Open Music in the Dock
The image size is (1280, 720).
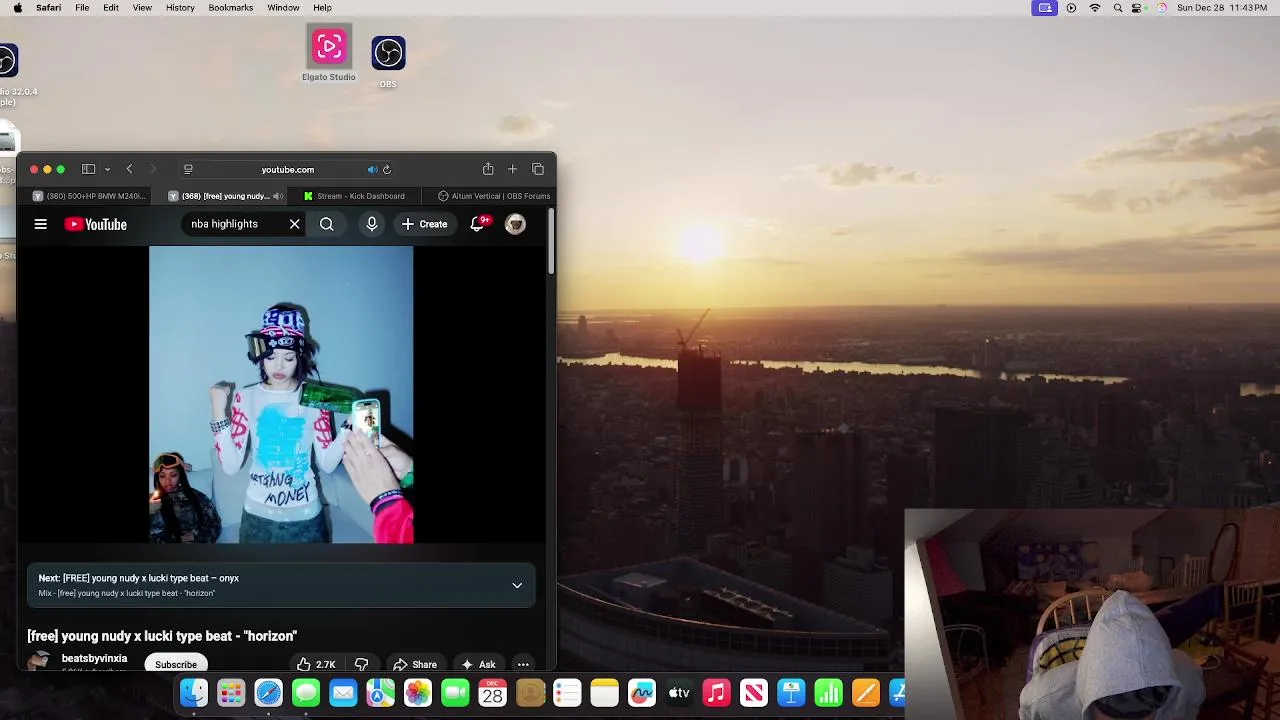coord(716,693)
